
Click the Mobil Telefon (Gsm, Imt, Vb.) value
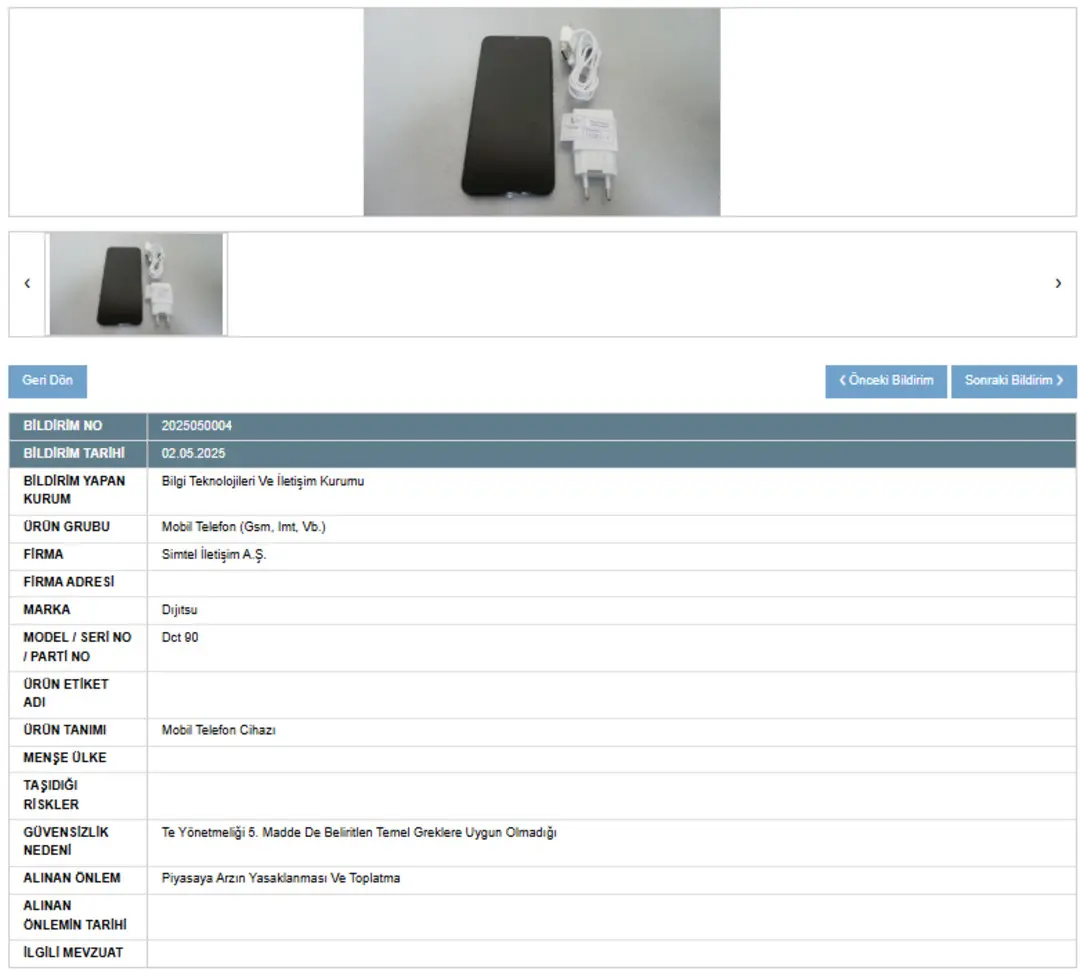pos(243,527)
